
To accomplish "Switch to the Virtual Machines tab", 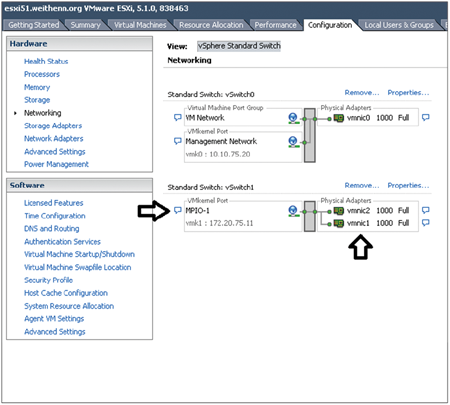I will (x=140, y=25).
